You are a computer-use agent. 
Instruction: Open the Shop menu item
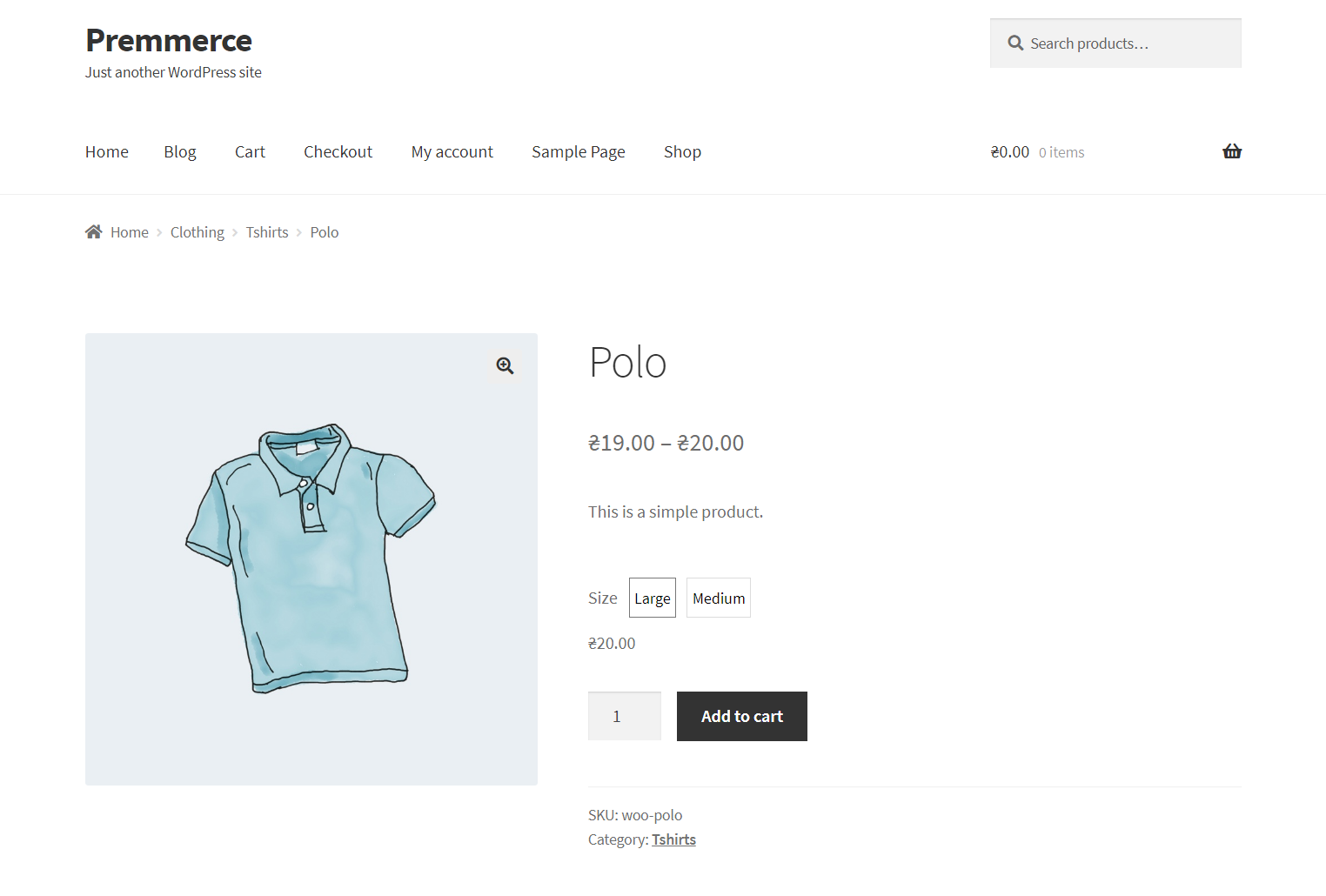coord(682,151)
